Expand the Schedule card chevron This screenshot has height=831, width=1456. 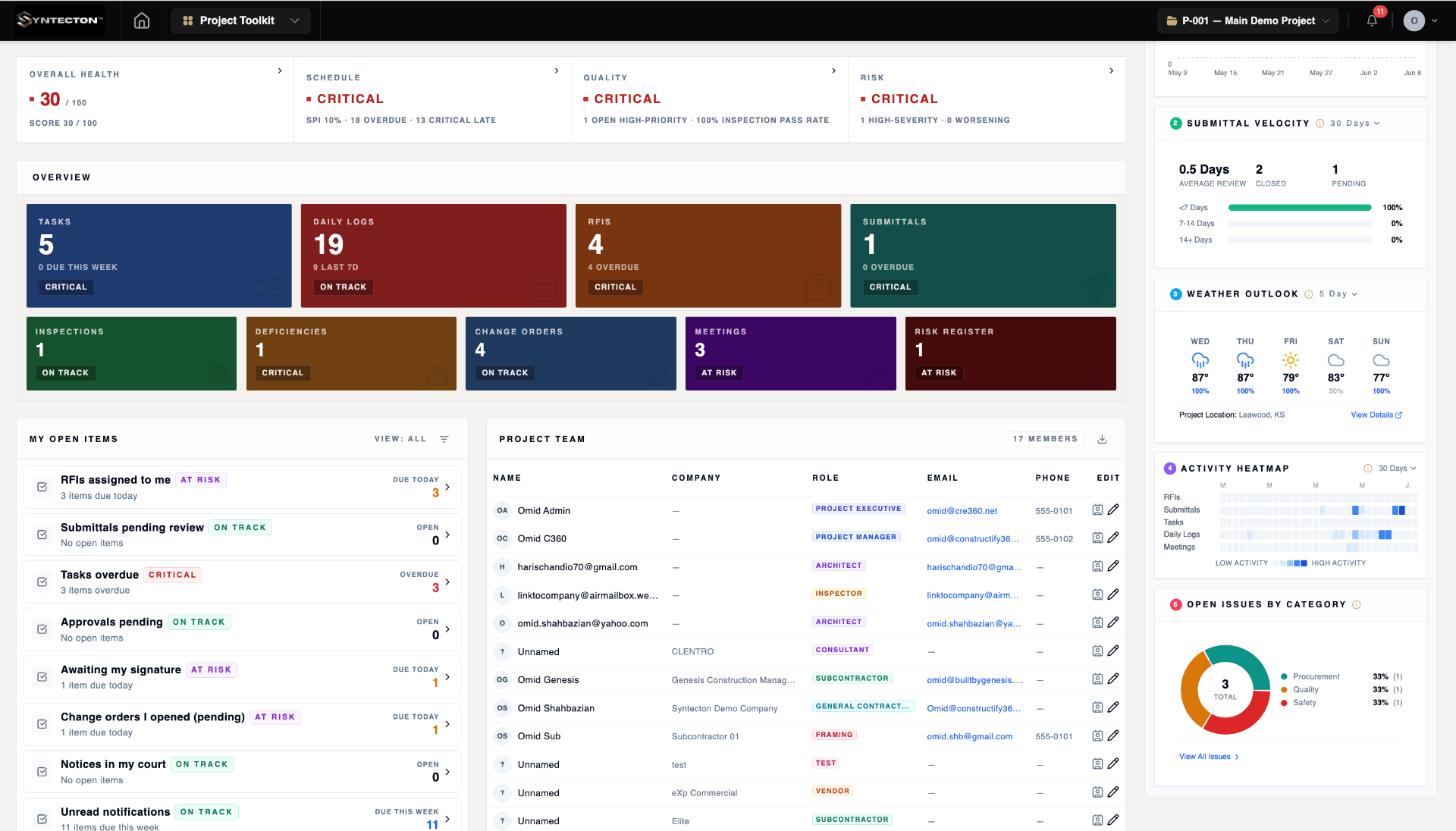coord(557,71)
